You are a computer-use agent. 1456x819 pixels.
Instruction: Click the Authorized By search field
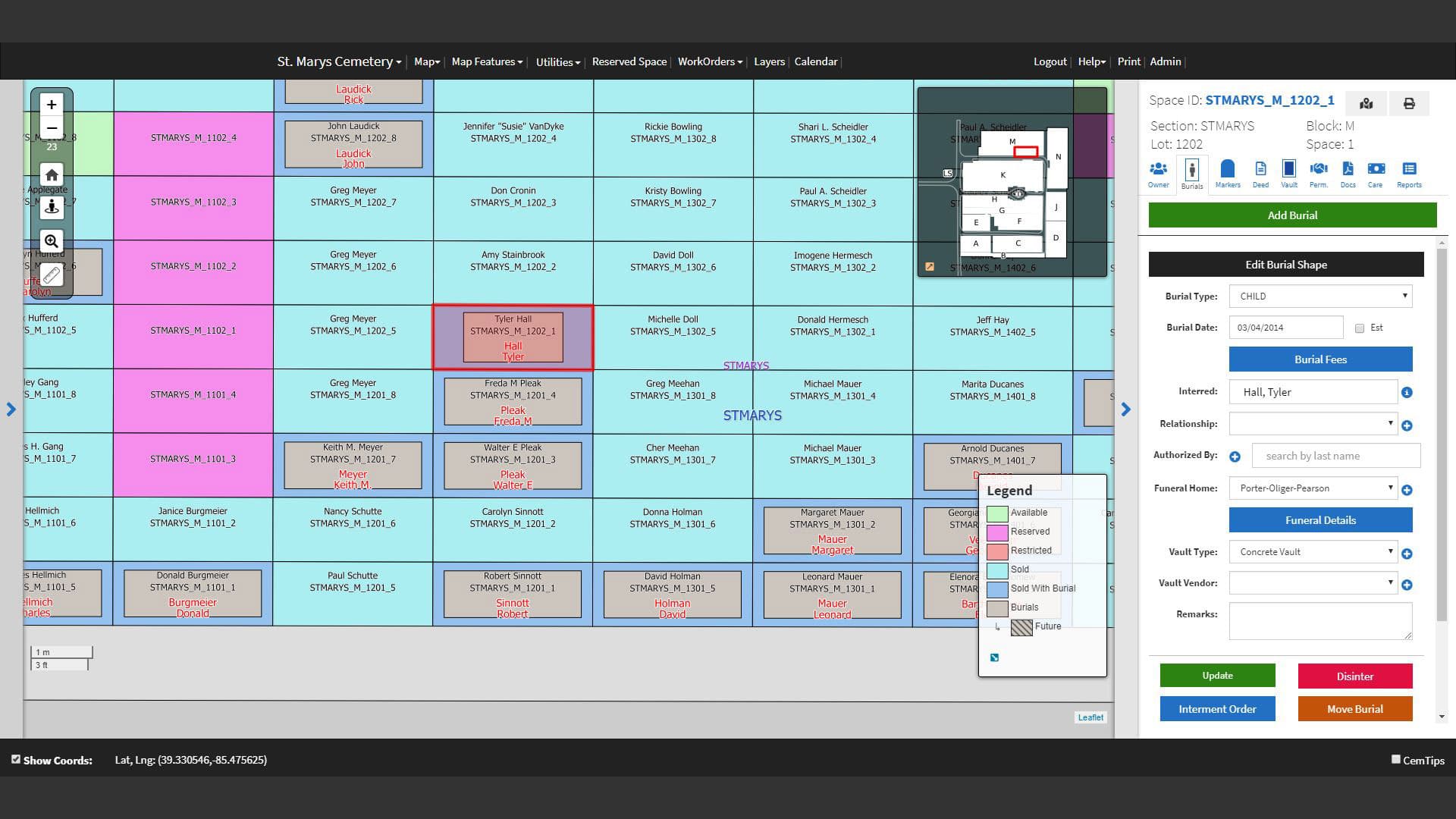point(1336,456)
